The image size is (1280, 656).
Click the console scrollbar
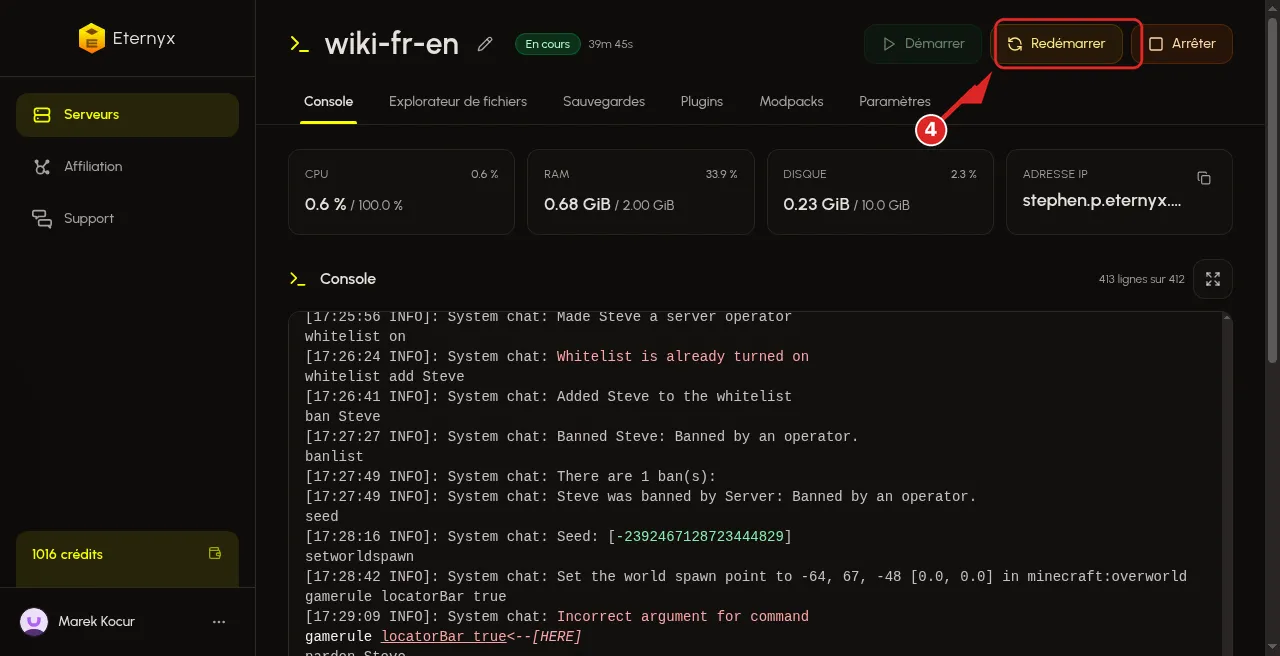[x=1227, y=485]
